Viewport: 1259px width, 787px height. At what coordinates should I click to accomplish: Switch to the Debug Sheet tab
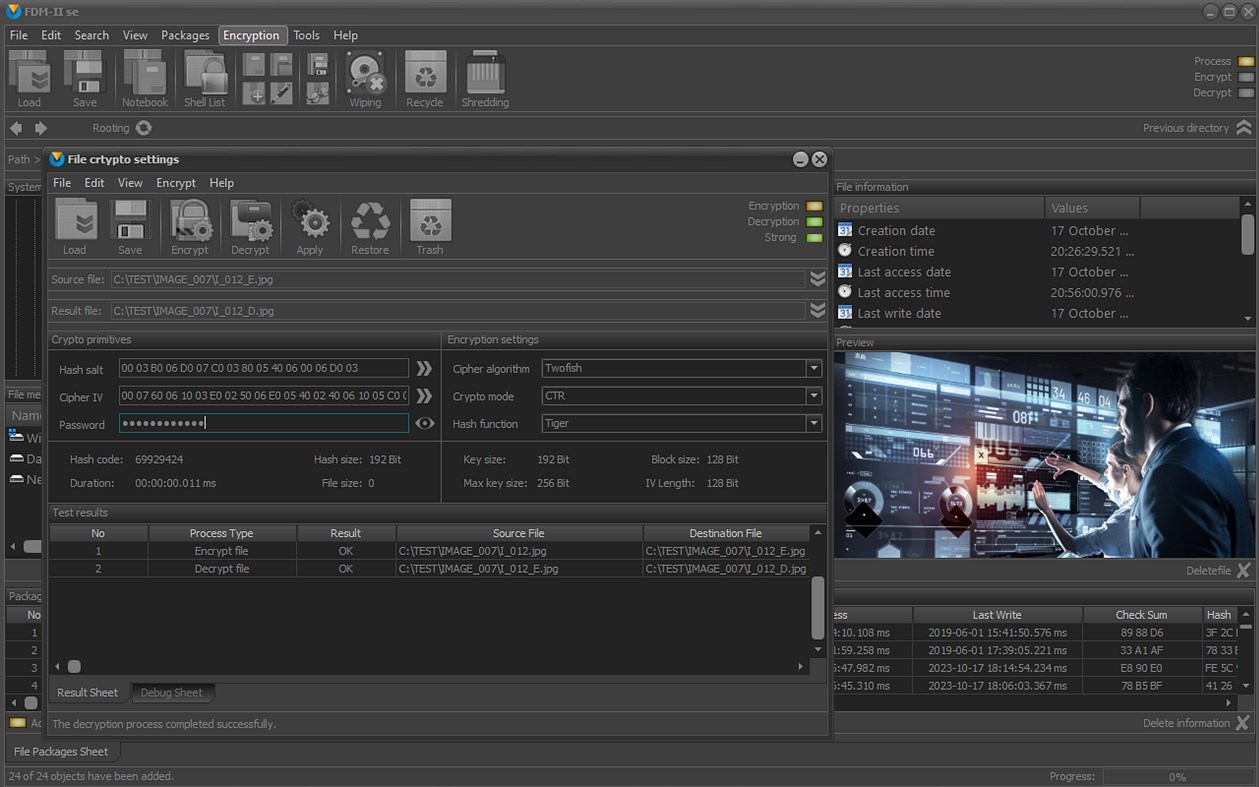point(171,692)
